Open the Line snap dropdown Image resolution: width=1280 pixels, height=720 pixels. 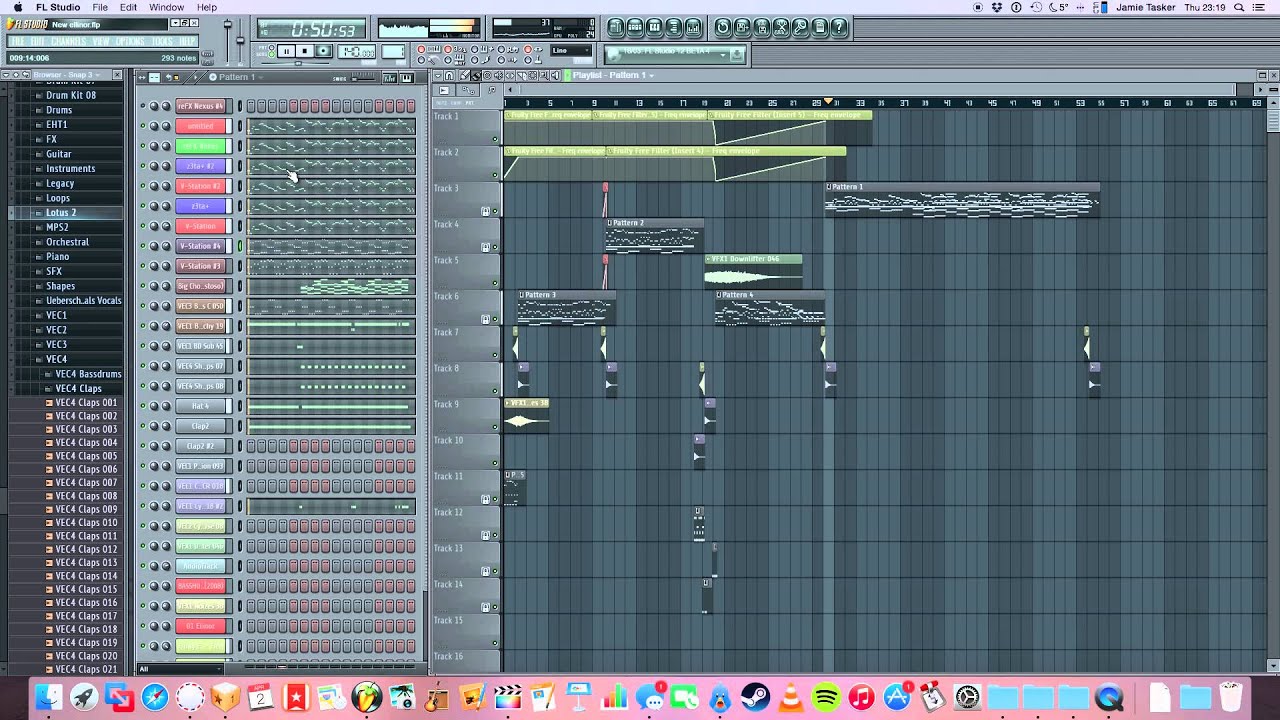coord(571,50)
